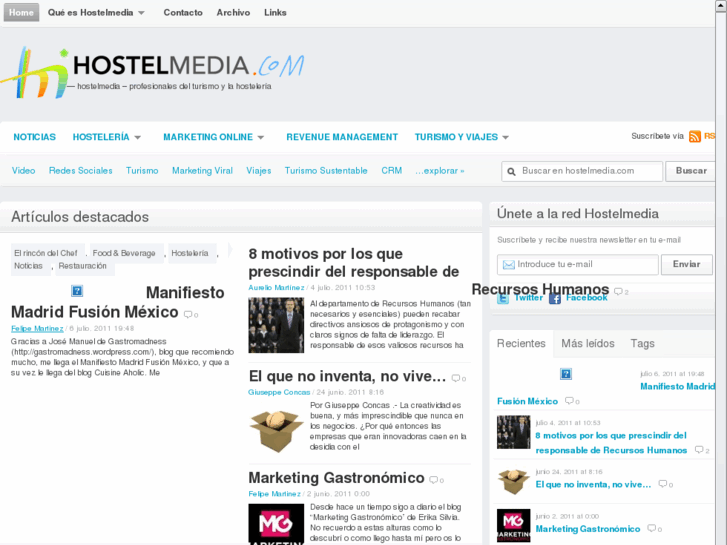
Task: Open the Restauración category tag
Action: click(x=83, y=266)
